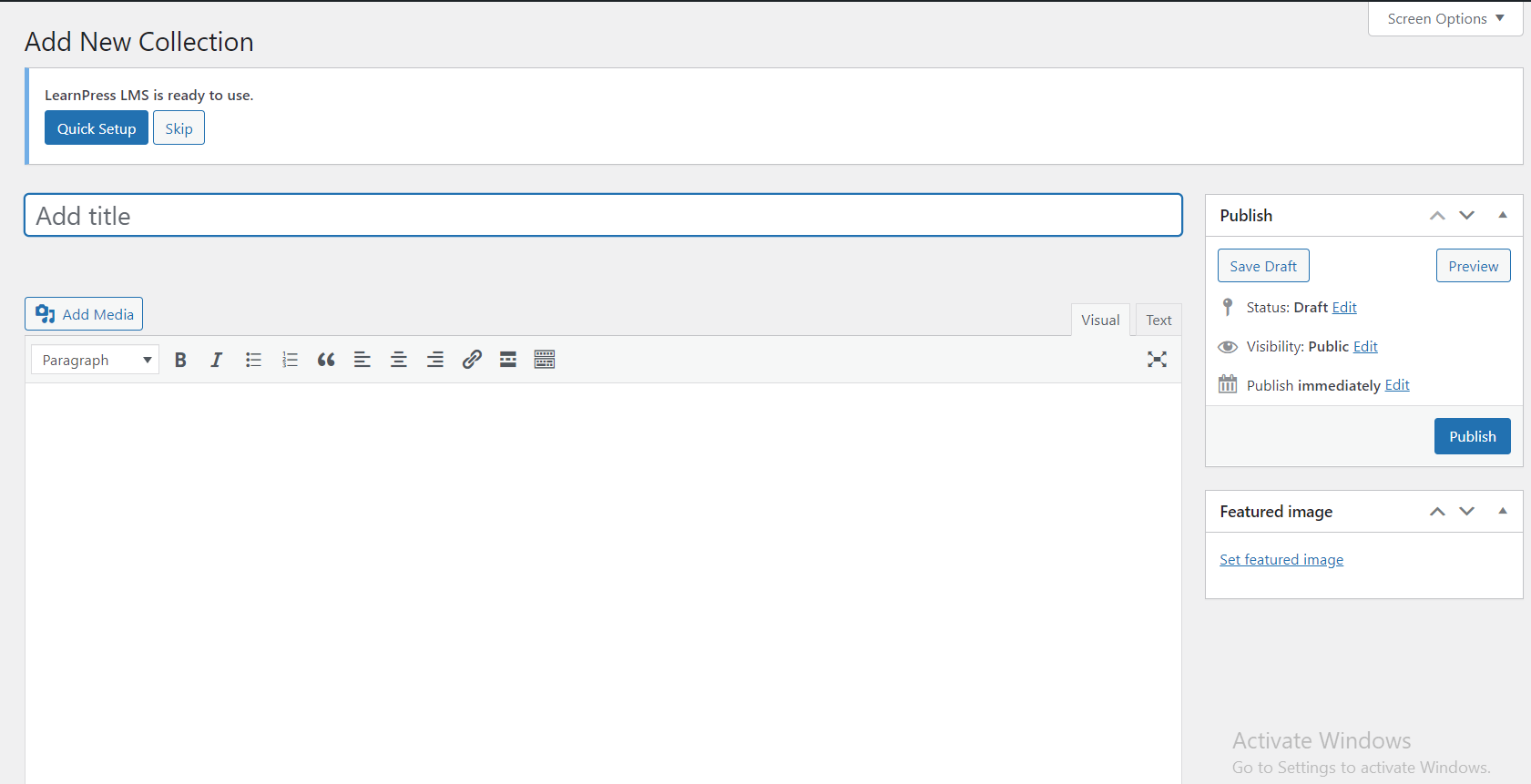Toggle distraction-free fullscreen mode
This screenshot has width=1531, height=784.
tap(1157, 360)
